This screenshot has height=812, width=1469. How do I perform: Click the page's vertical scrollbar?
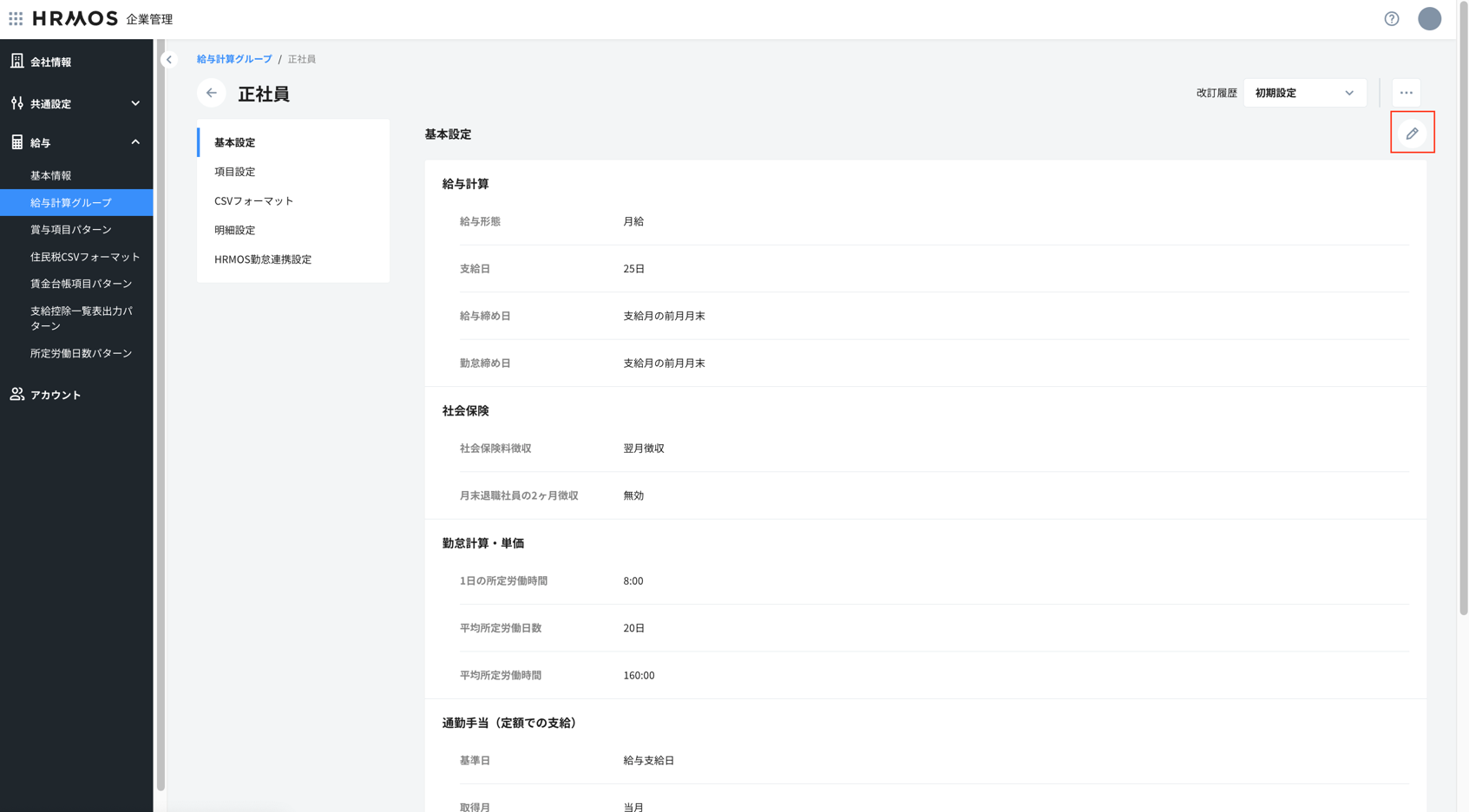tap(1463, 347)
